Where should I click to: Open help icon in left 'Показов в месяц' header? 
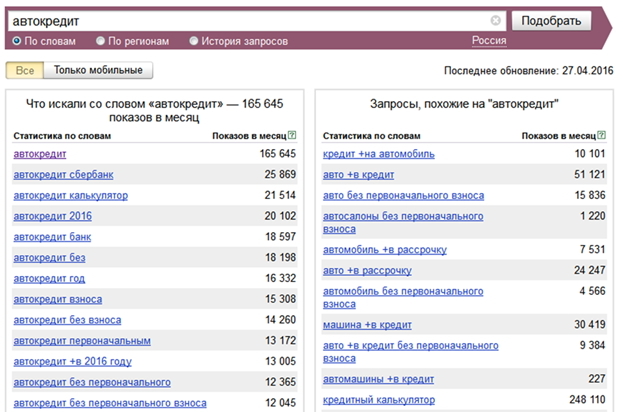coord(292,135)
